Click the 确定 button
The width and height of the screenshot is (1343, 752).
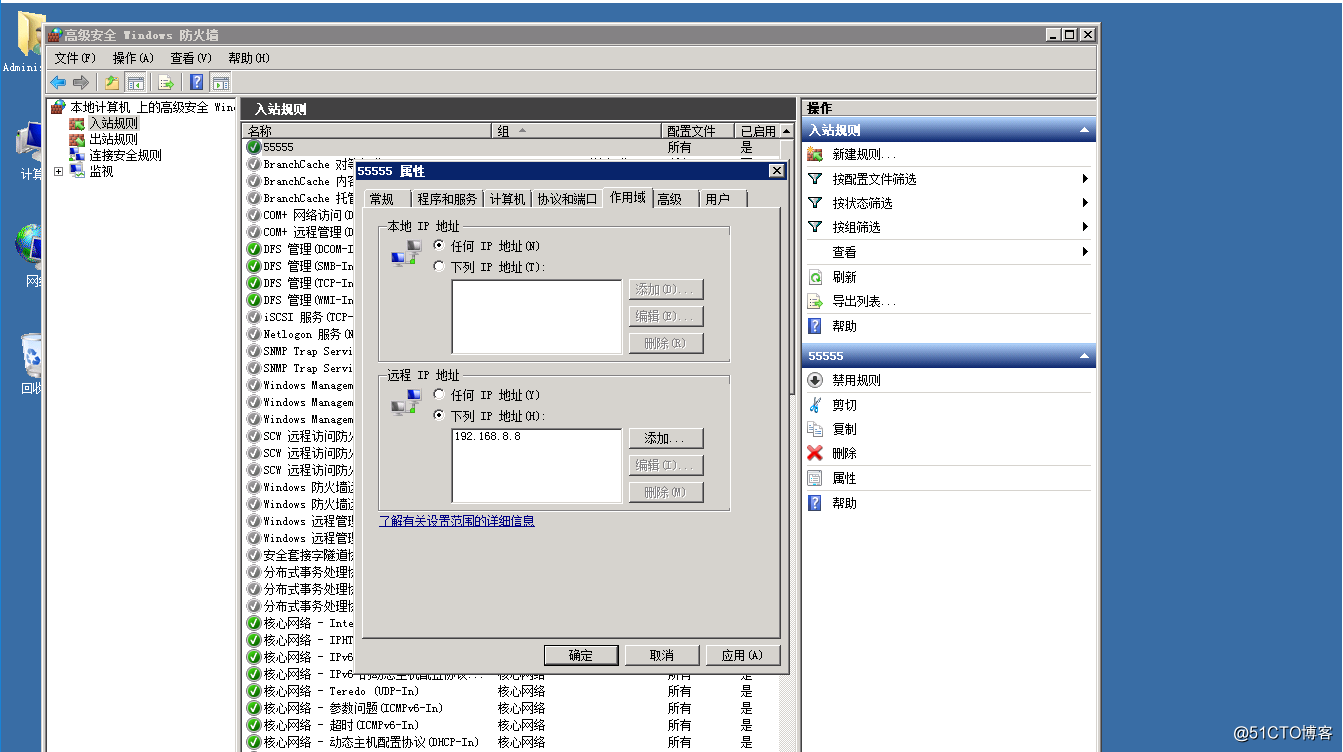581,655
